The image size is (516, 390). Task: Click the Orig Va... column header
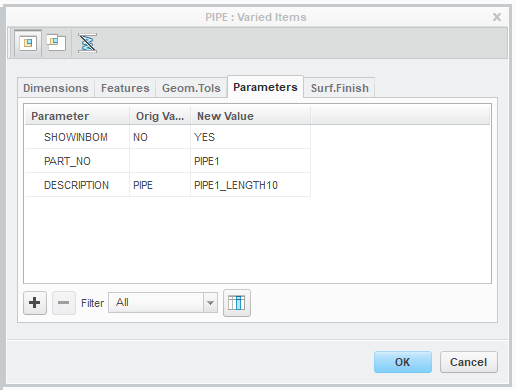160,116
